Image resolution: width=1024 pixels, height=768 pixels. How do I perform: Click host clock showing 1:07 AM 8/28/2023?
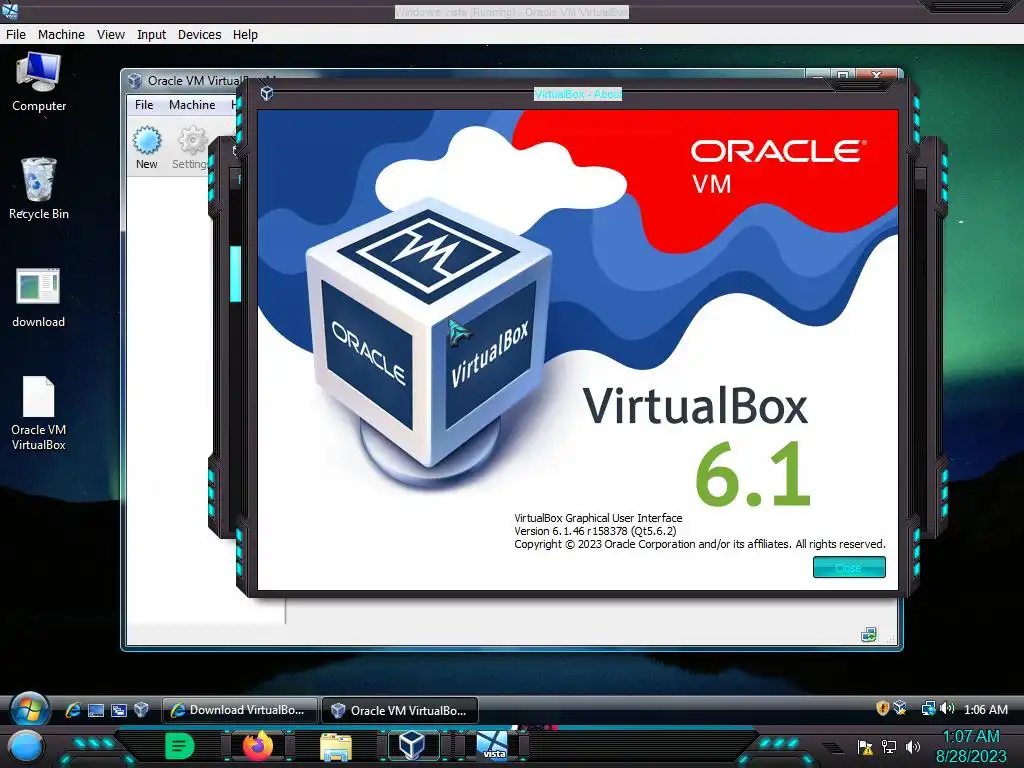(971, 746)
